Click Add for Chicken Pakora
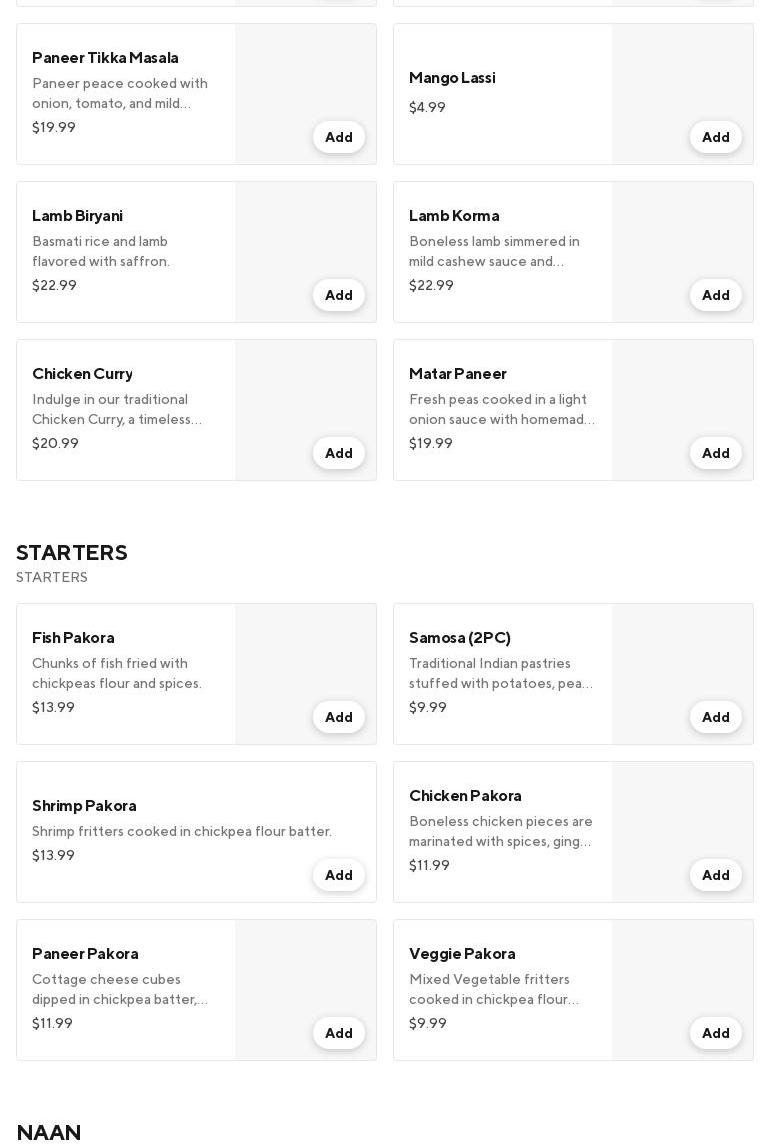 tap(715, 875)
